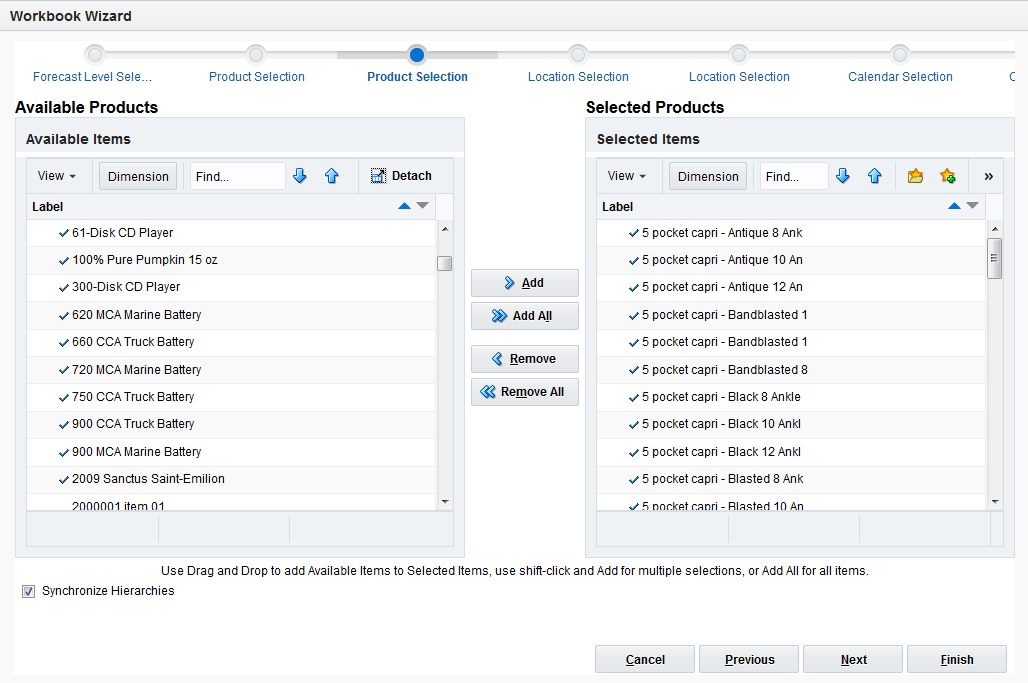Screen dimensions: 1028x683
Task: Select 100% Pure Pumpkin 15 oz item
Action: click(x=231, y=260)
